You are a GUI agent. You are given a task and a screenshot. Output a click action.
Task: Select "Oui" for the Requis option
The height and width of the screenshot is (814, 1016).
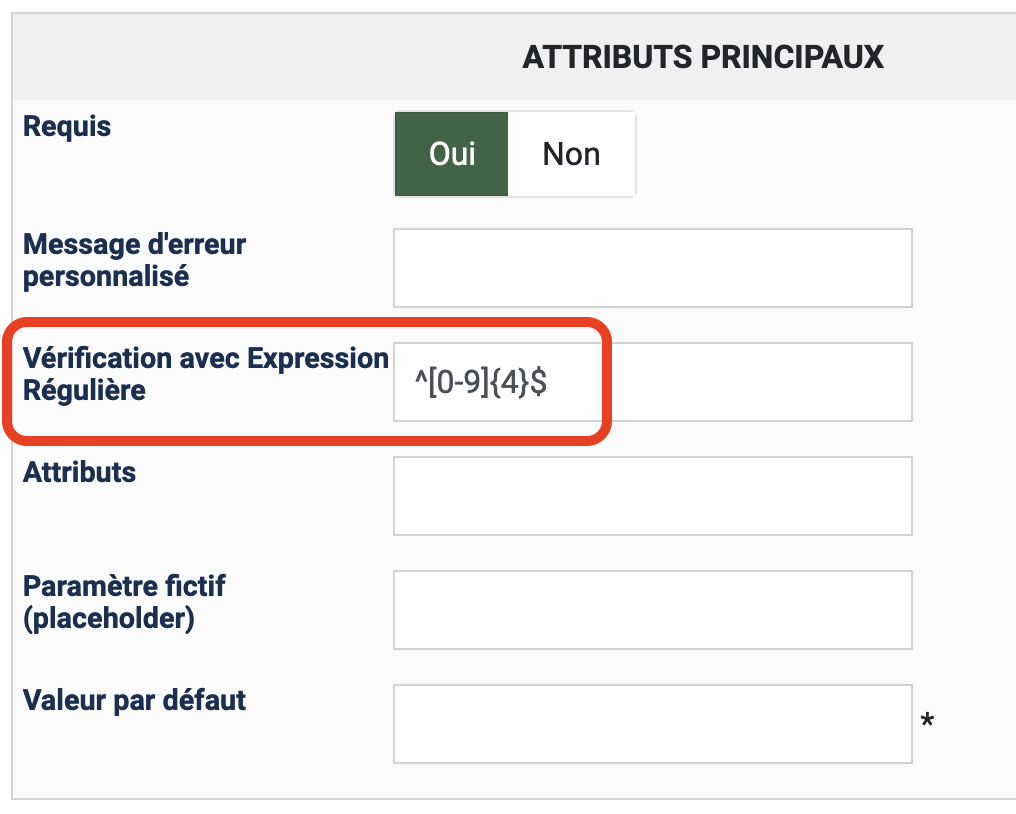coord(452,154)
